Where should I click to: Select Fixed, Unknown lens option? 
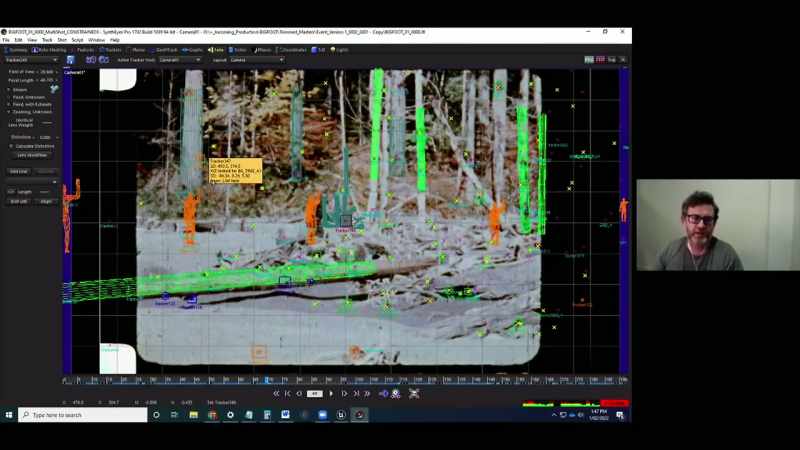(x=26, y=97)
